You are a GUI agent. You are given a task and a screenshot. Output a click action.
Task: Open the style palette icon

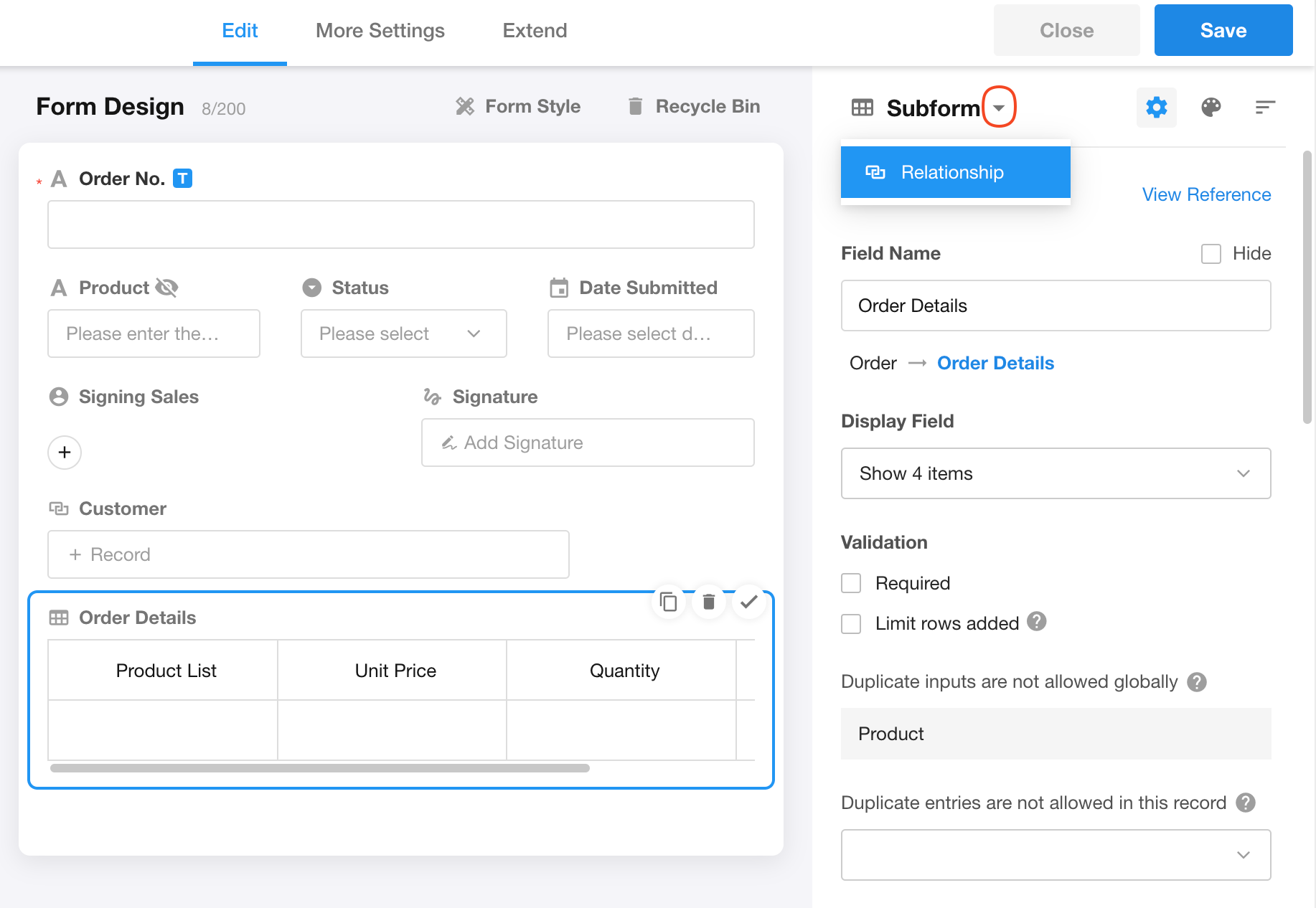(x=1211, y=108)
